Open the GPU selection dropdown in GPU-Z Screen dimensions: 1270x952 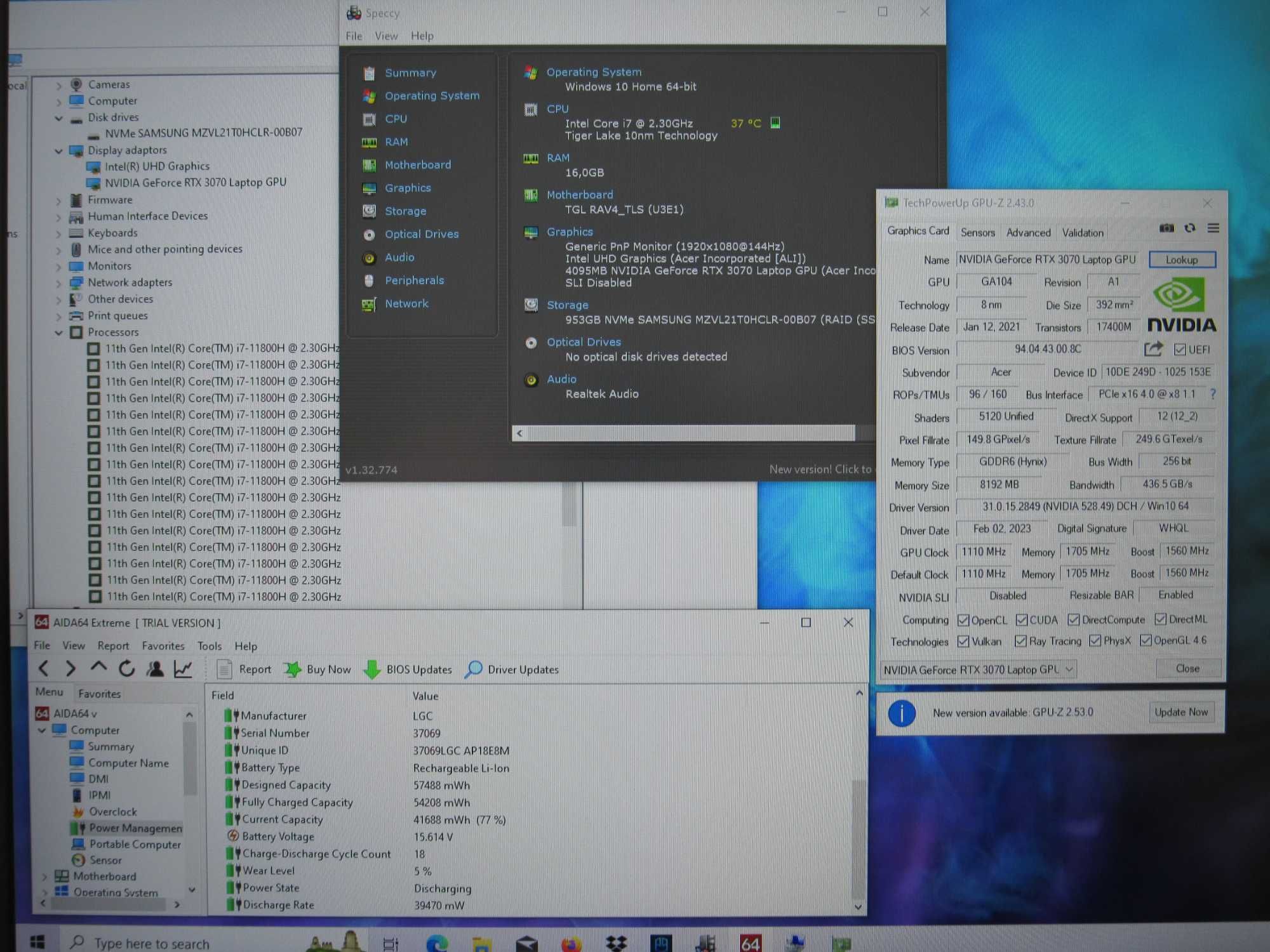point(978,670)
